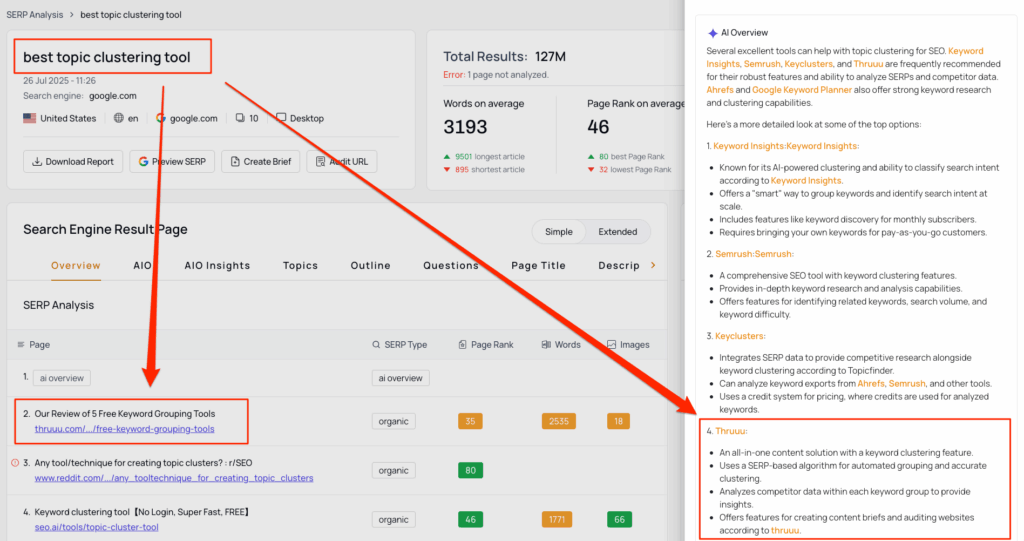Click the Keyclusters heading link, item 3
The height and width of the screenshot is (541, 1024).
[740, 336]
